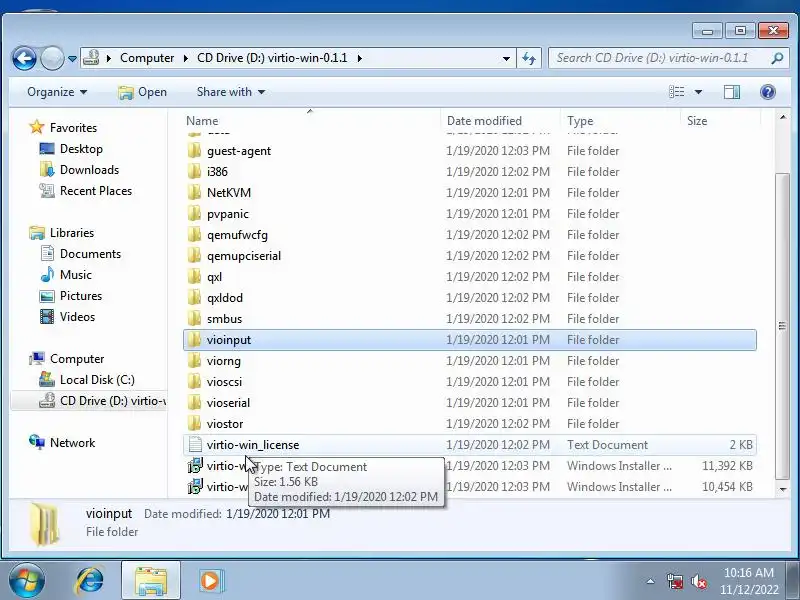This screenshot has width=800, height=600.
Task: Sort by the Name column header
Action: (311, 121)
